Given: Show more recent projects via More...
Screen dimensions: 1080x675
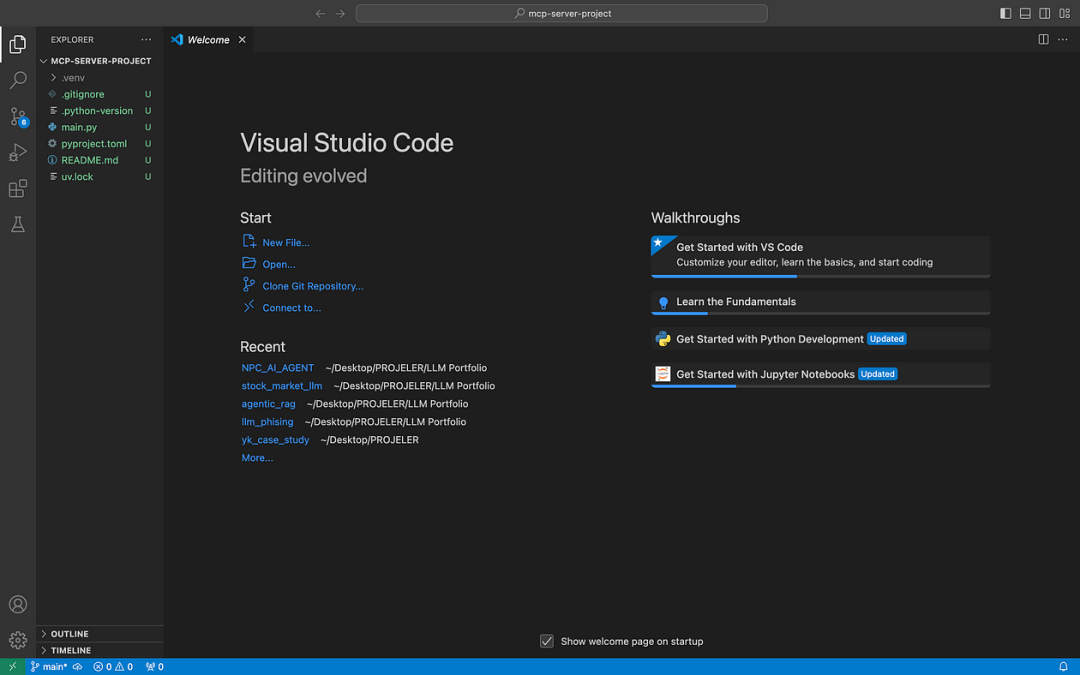Looking at the screenshot, I should [x=257, y=457].
